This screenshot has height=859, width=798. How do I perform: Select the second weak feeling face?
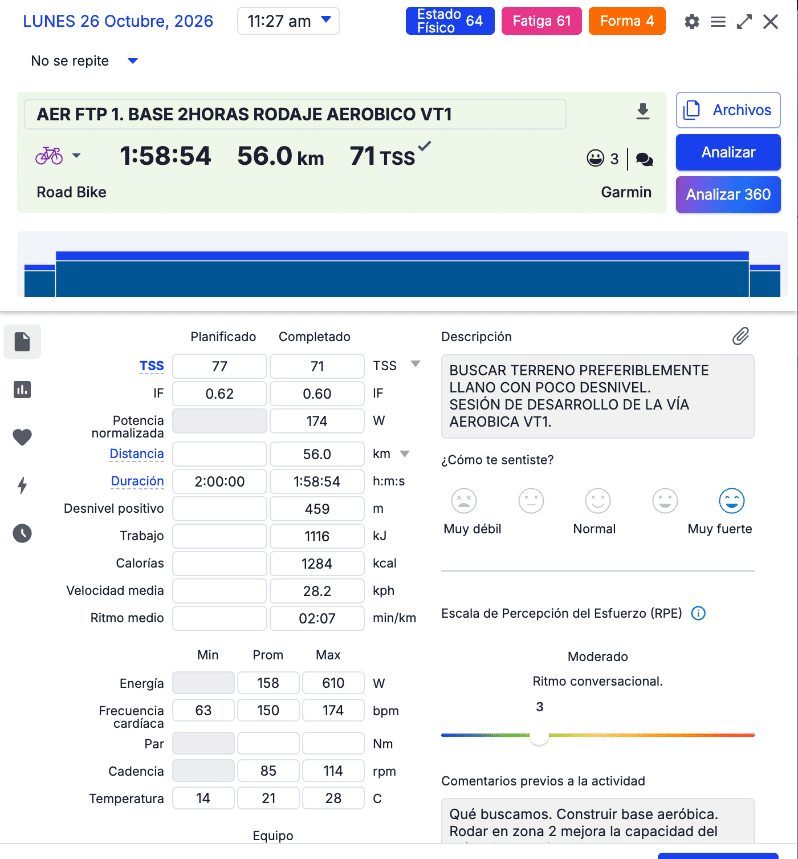[x=531, y=501]
